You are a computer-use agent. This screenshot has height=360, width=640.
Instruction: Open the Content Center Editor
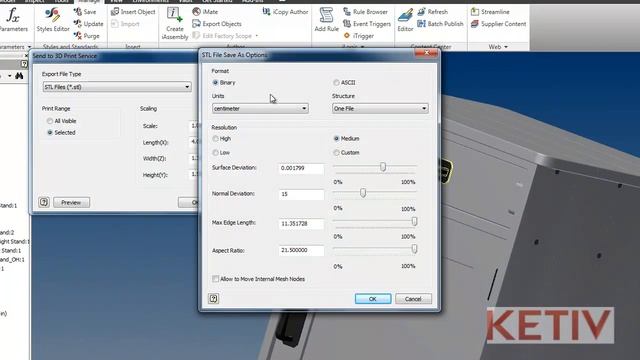pyautogui.click(x=405, y=20)
